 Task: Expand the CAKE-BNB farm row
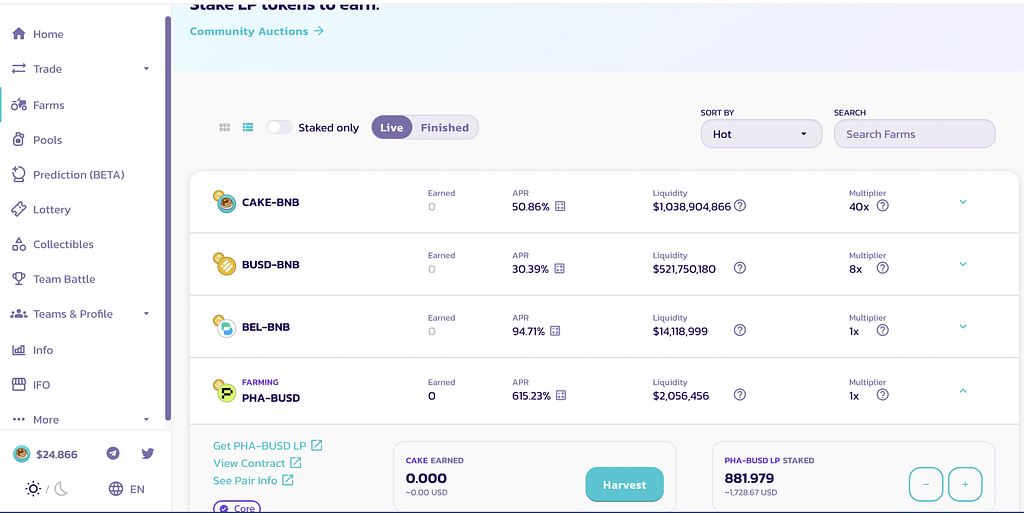point(963,202)
